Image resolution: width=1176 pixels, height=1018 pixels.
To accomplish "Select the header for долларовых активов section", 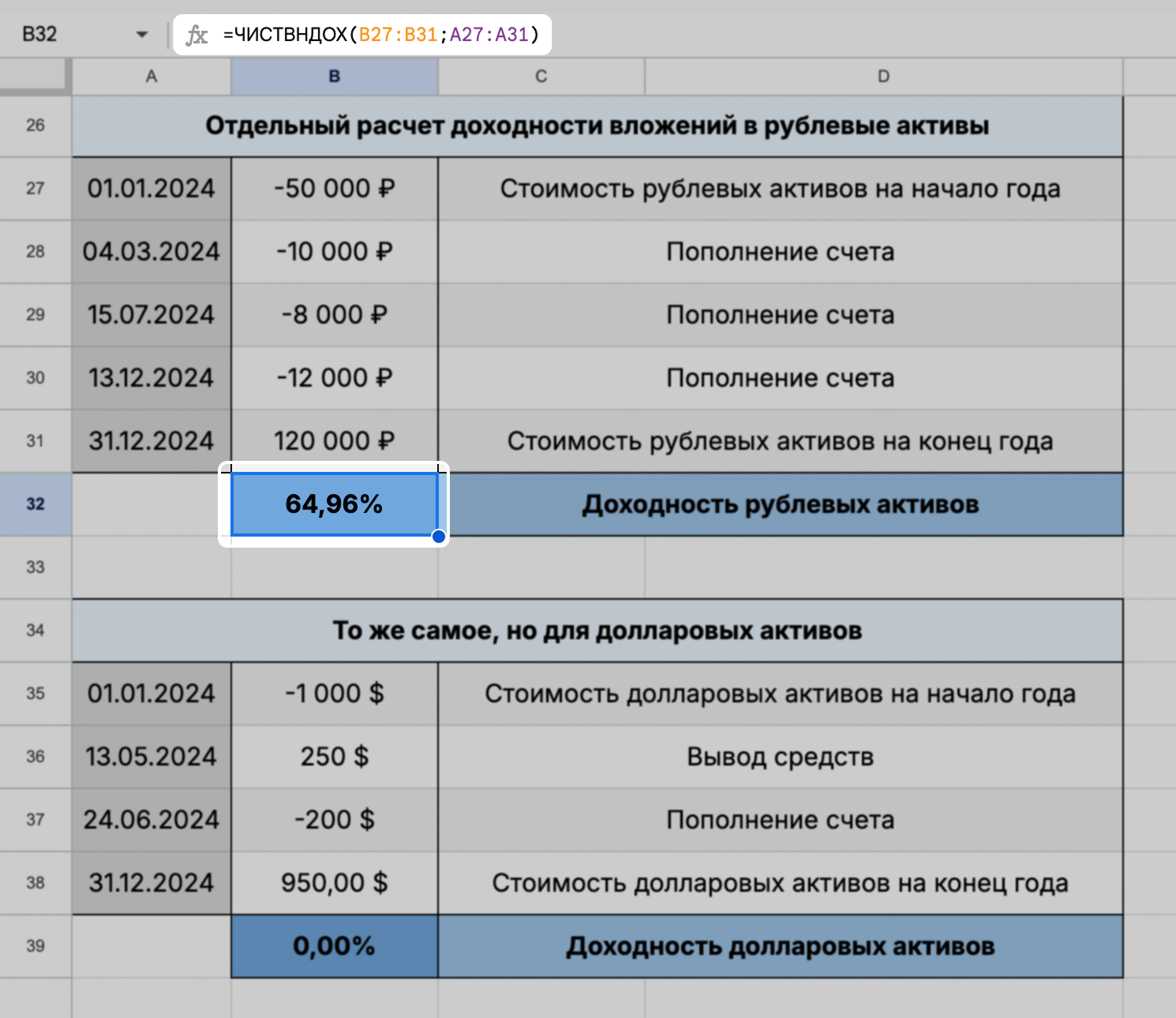I will pos(597,630).
